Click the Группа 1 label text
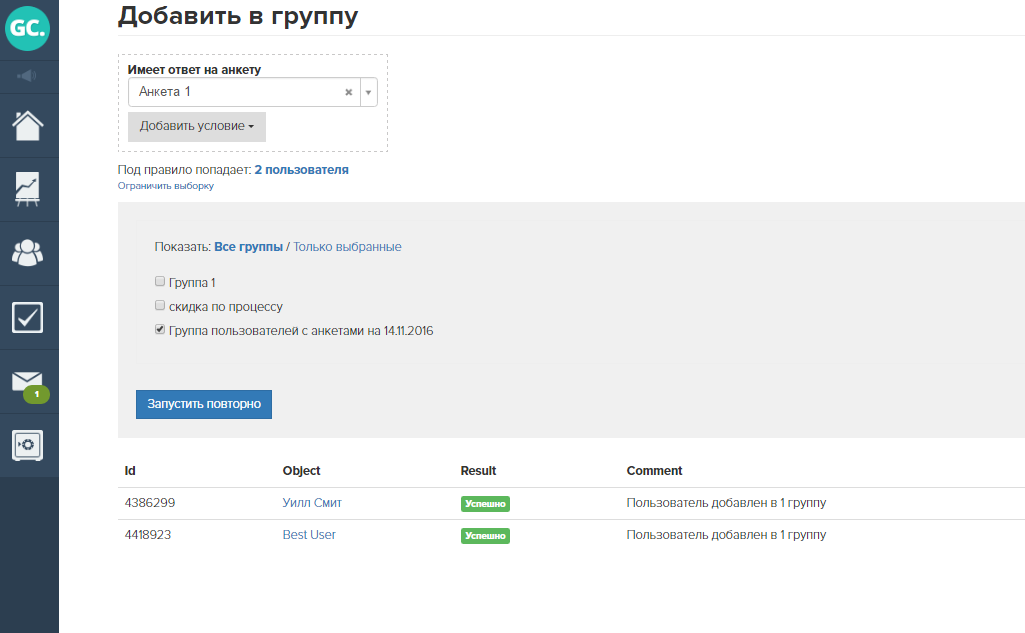 [x=192, y=282]
